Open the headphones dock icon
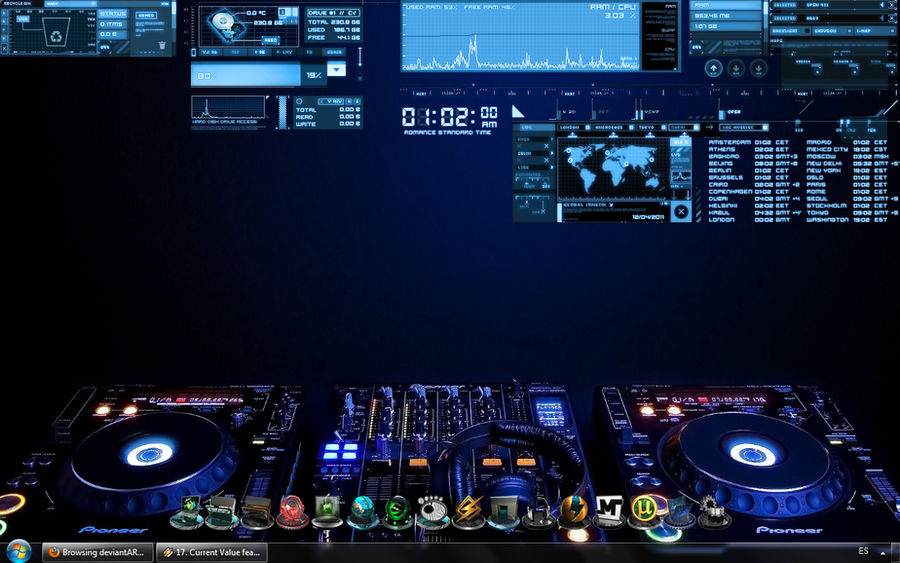This screenshot has width=900, height=563. (538, 512)
